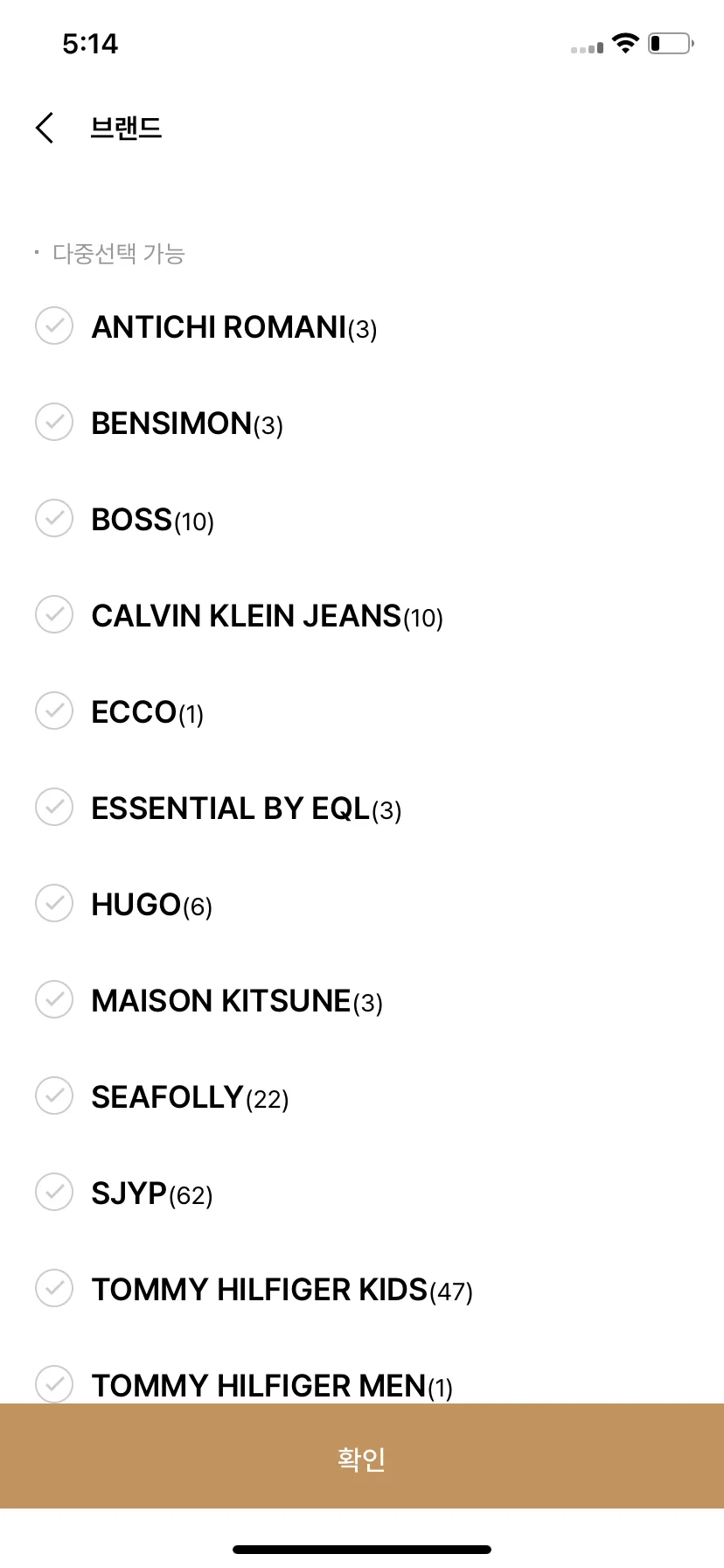Tap the 브랜드 page title

coord(126,128)
